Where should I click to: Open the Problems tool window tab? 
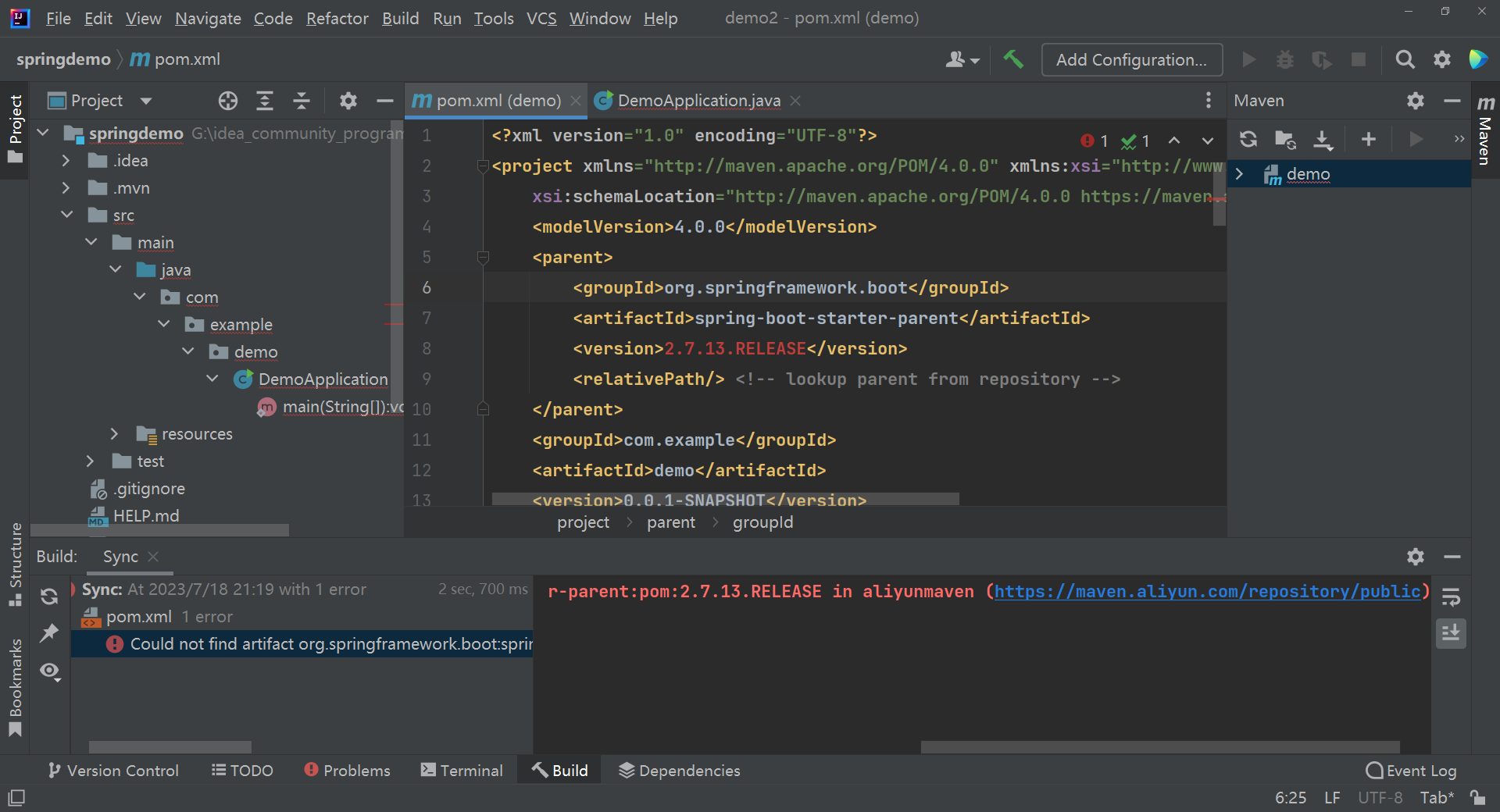(x=348, y=771)
